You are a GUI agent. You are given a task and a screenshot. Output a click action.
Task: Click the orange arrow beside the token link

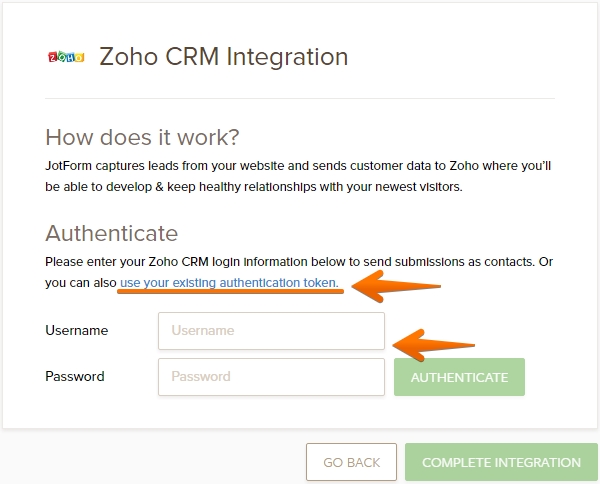click(x=393, y=284)
